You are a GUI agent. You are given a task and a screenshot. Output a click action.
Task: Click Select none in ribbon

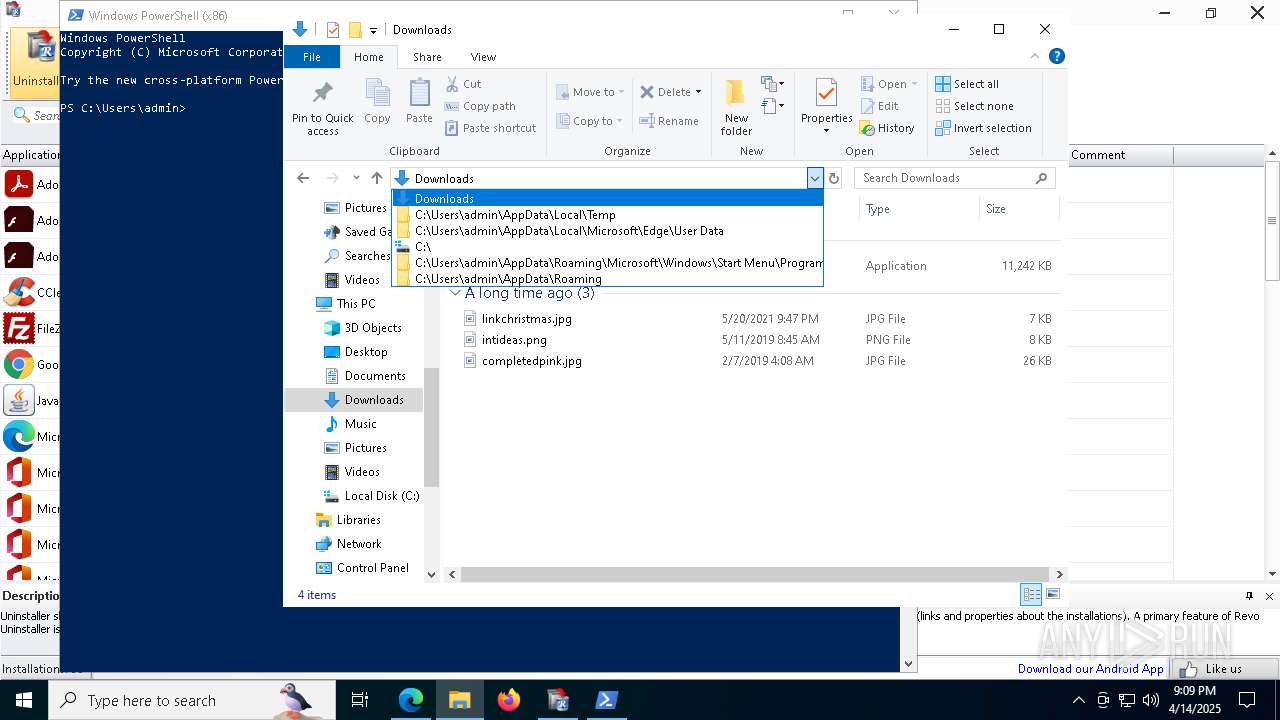point(974,106)
